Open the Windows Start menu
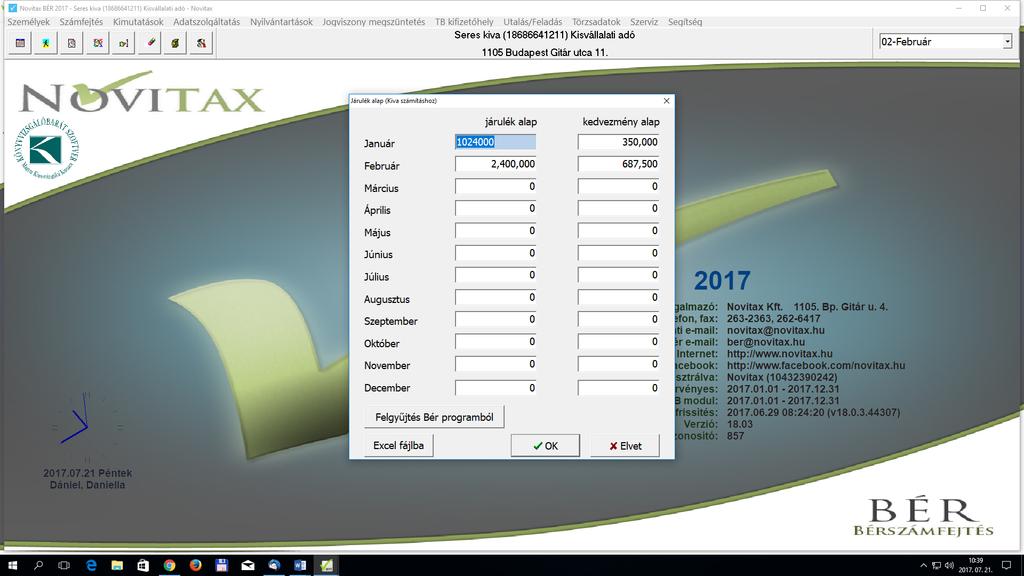Screen dimensions: 1024x576 (x=12, y=566)
